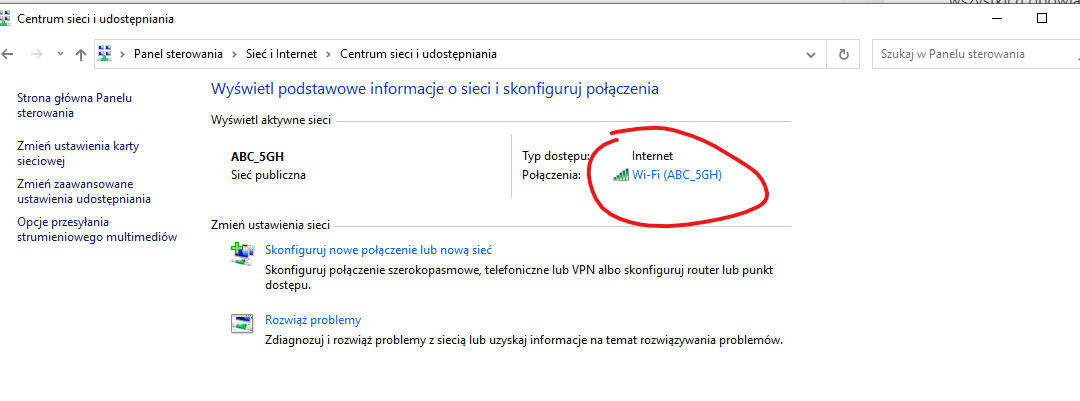
Task: Open Zmień ustawienia karty sieciowej
Action: point(78,153)
